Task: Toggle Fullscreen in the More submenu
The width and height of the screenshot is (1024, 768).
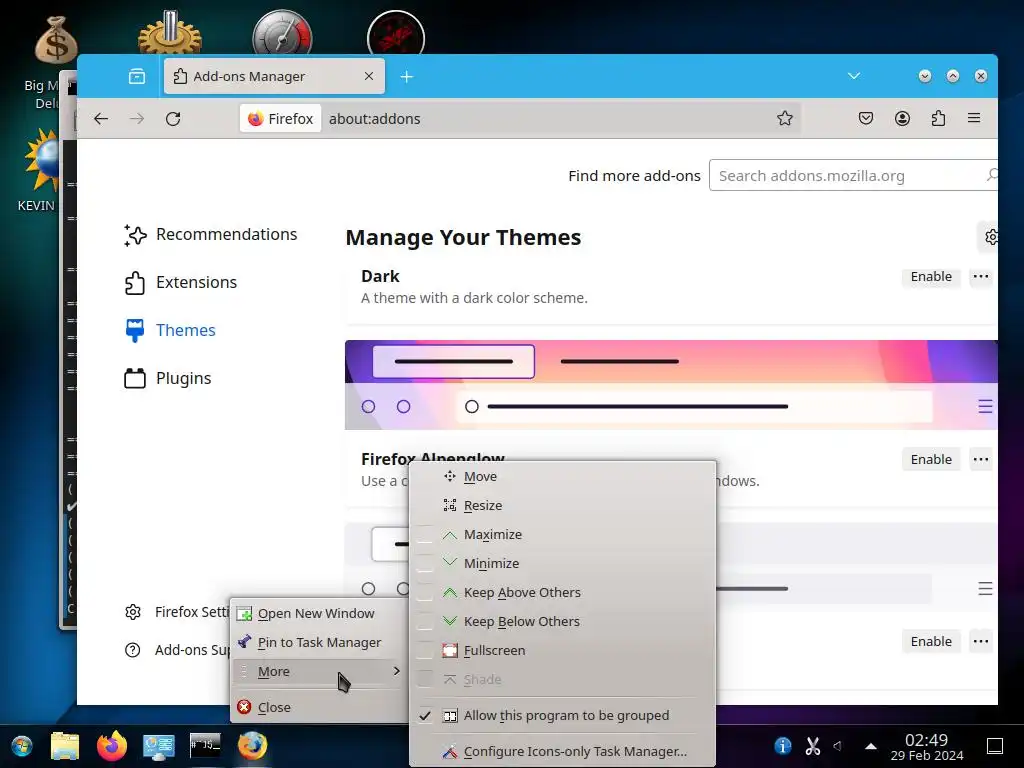Action: (562, 650)
